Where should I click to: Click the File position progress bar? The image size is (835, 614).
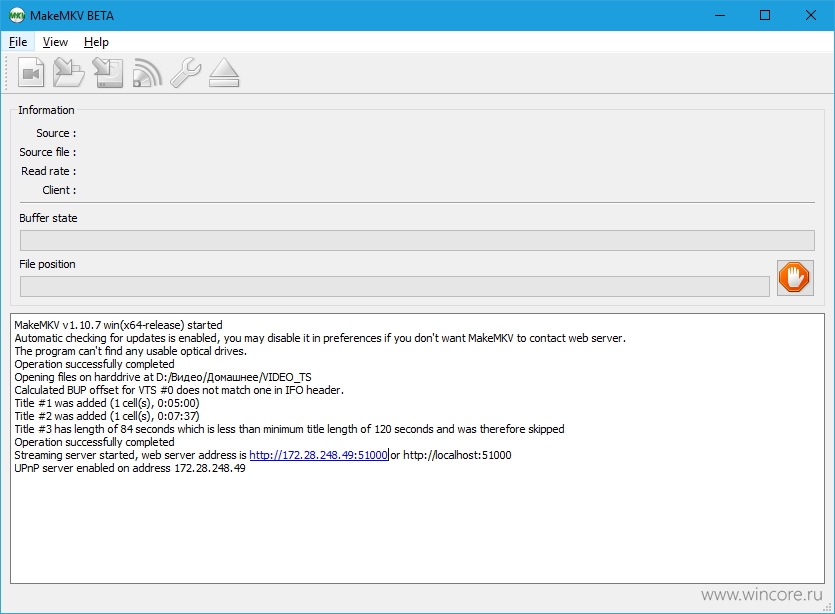(x=395, y=286)
